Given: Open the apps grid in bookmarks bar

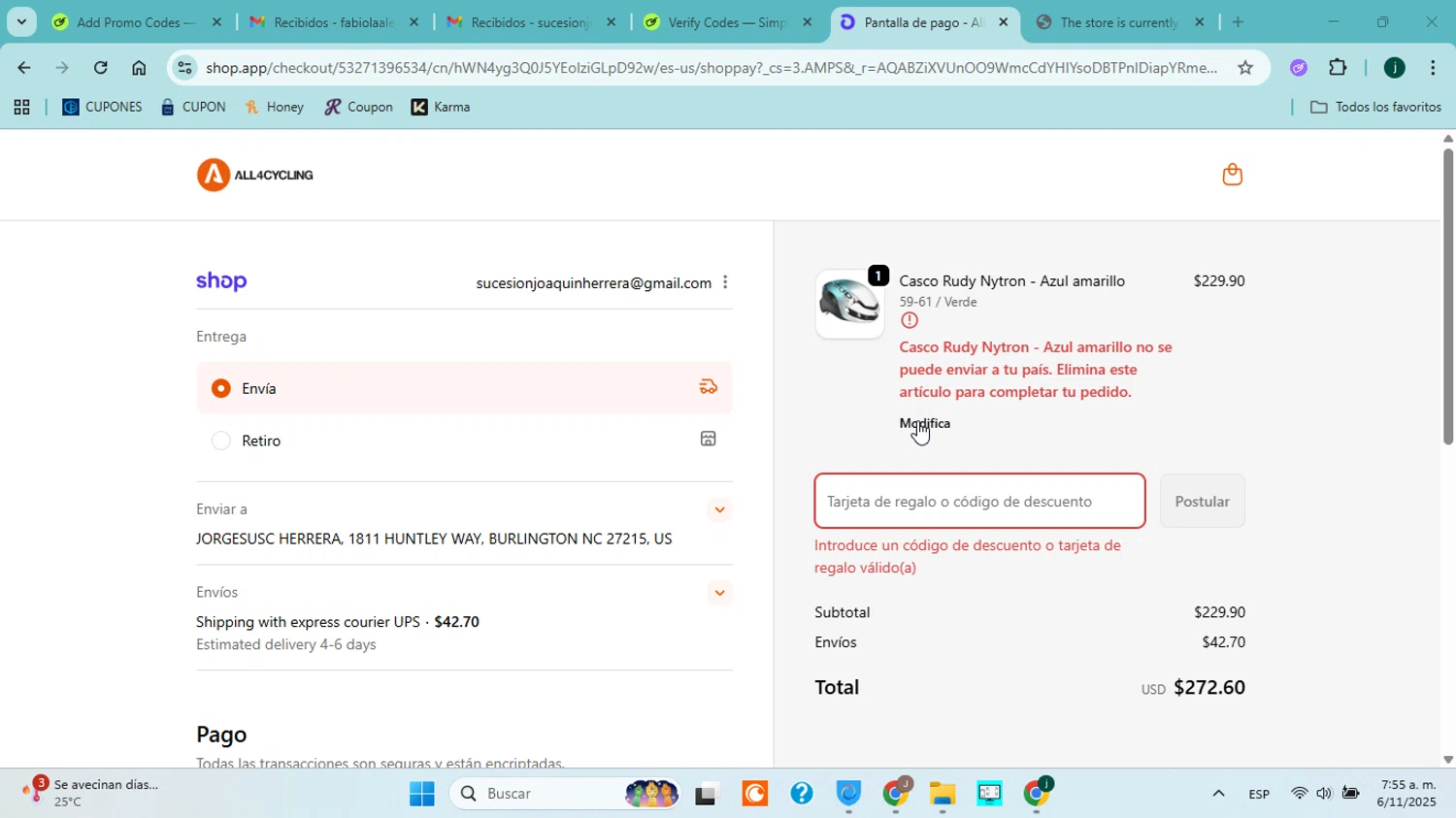Looking at the screenshot, I should click(21, 108).
